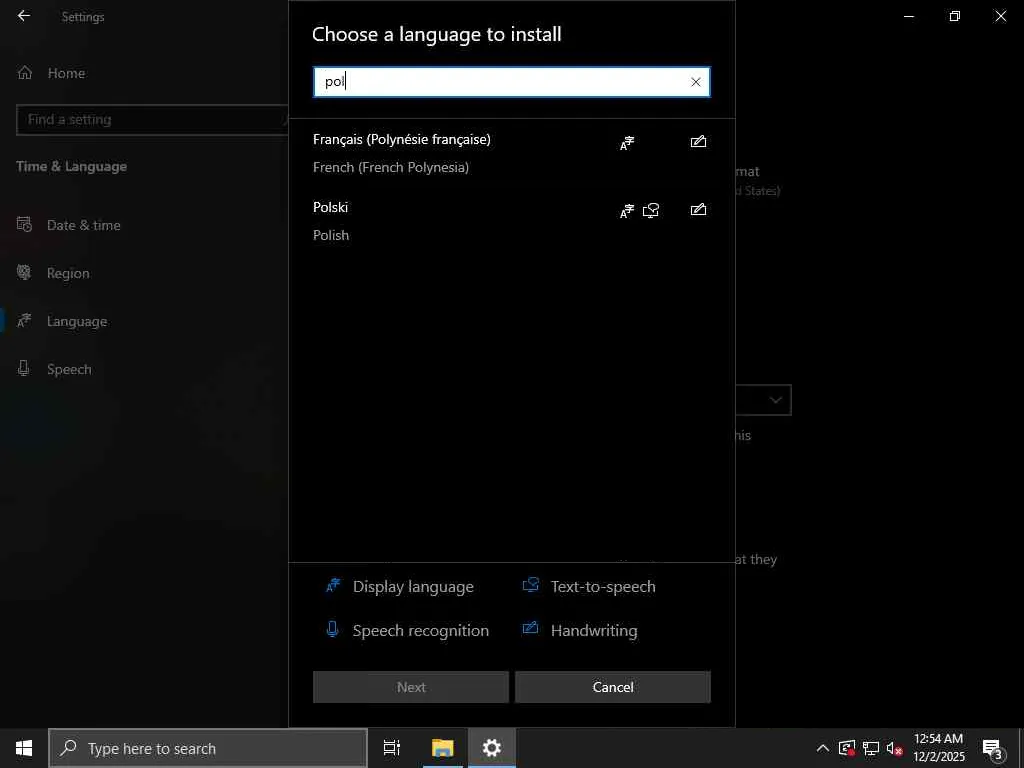
Task: Click the Speech microphone sidebar icon
Action: (24, 368)
